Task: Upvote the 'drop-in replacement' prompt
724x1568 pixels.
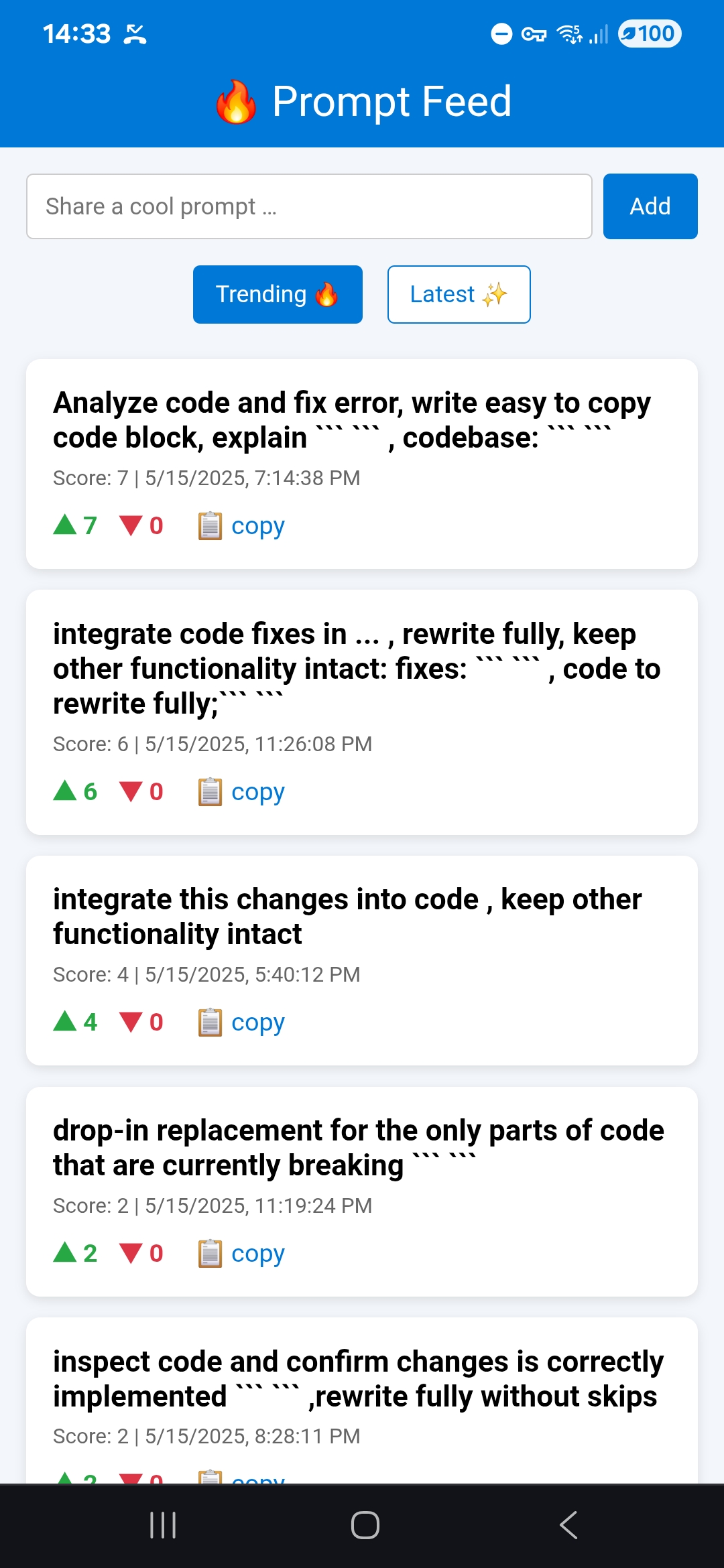Action: click(75, 1253)
